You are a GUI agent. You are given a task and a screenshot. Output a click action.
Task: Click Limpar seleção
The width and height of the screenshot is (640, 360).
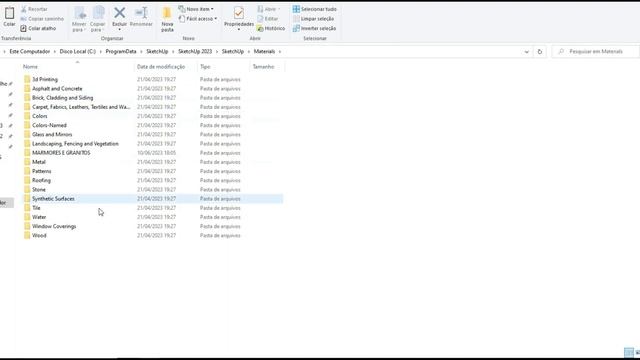coord(313,19)
